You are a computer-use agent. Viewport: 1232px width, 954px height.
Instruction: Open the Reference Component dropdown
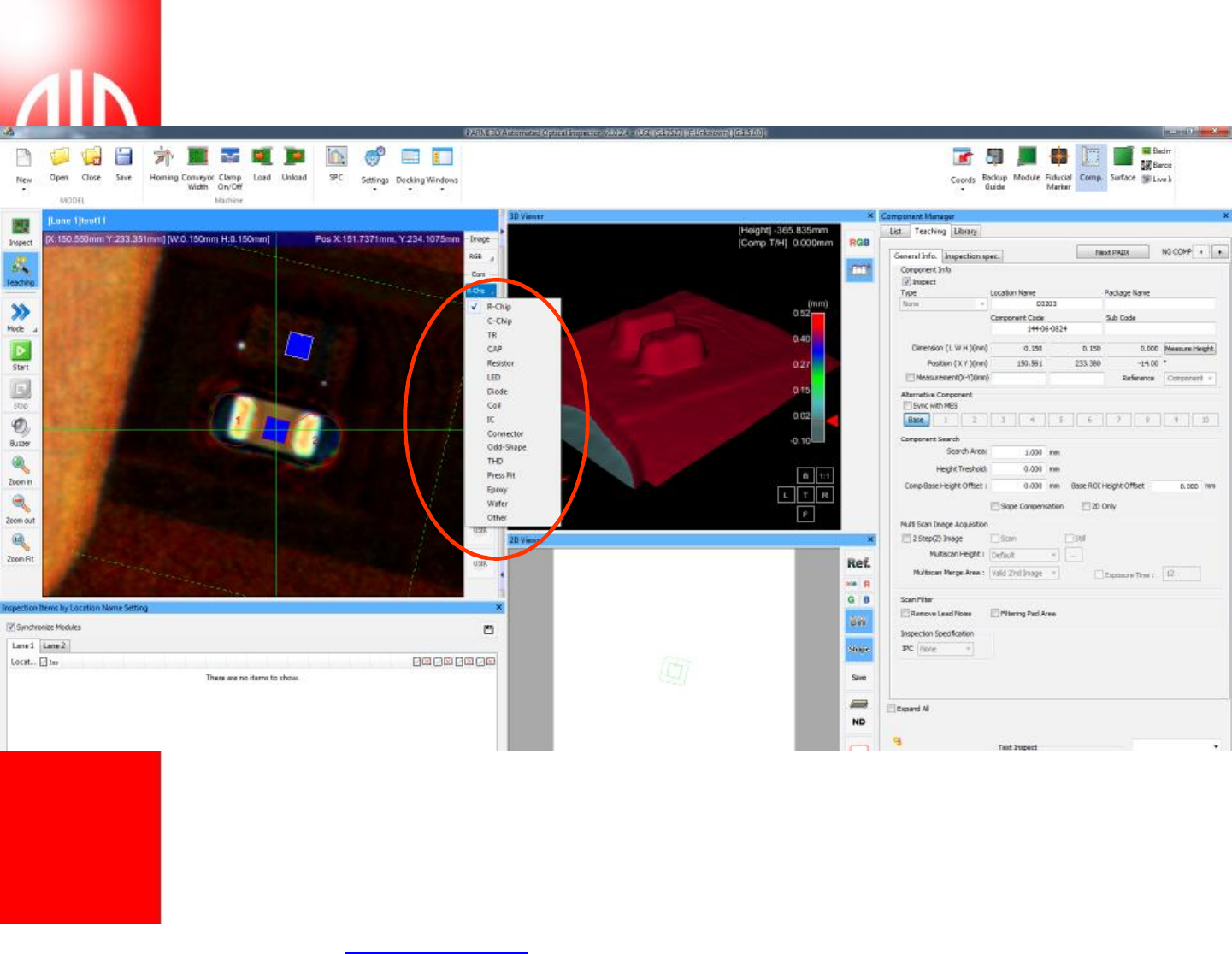coord(1189,378)
